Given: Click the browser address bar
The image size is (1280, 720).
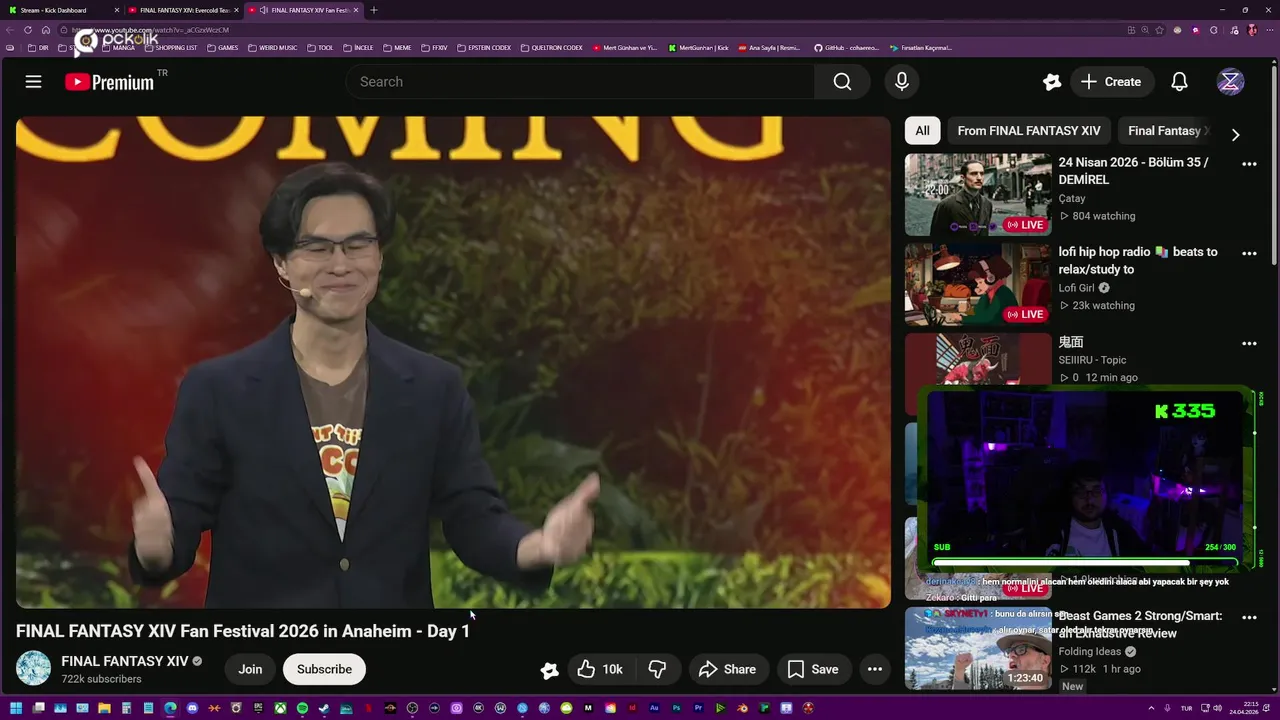Looking at the screenshot, I should (590, 30).
